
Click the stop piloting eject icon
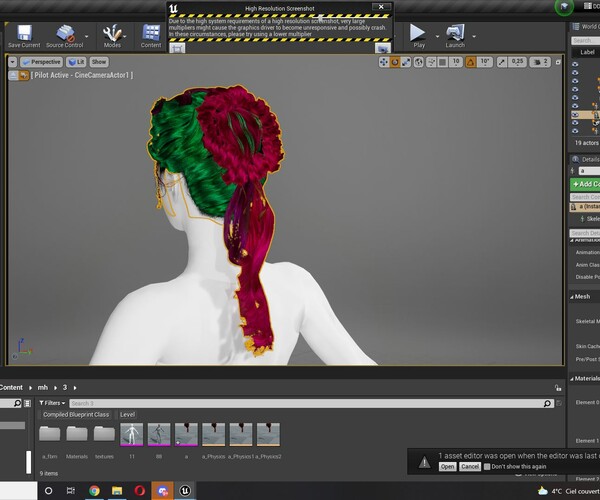[x=13, y=75]
